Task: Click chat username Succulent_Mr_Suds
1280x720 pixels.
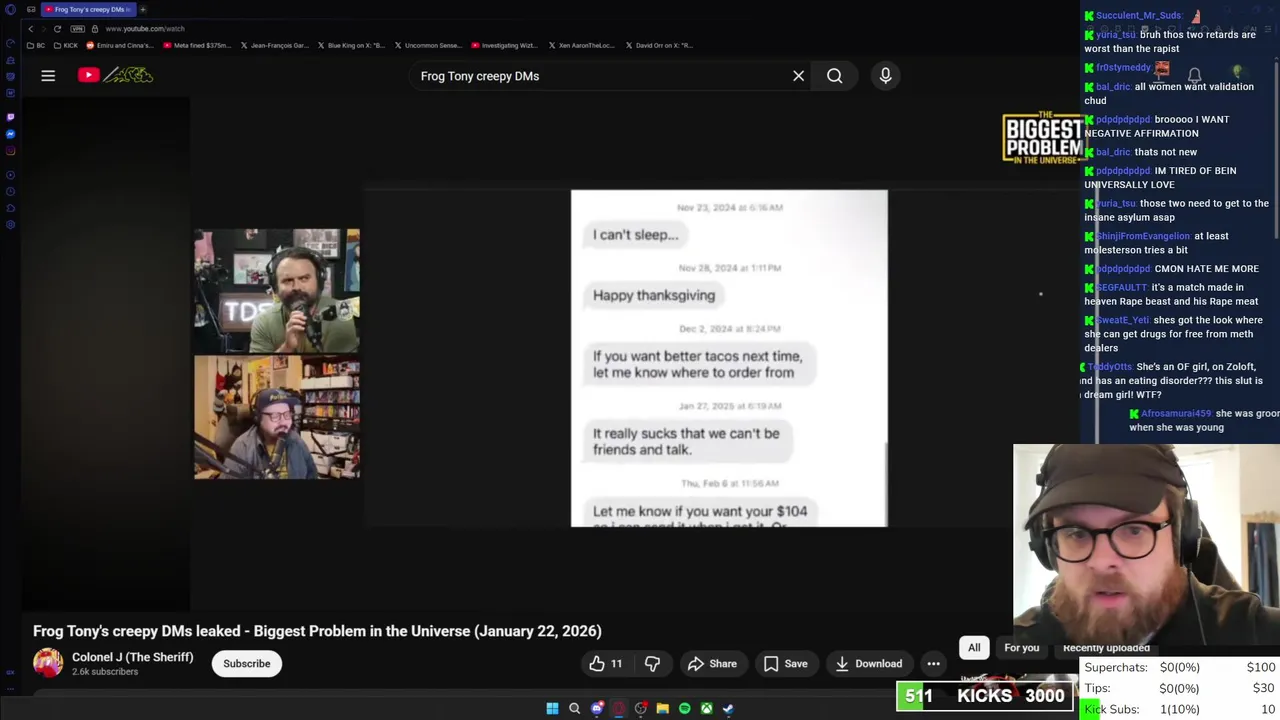Action: tap(1139, 15)
